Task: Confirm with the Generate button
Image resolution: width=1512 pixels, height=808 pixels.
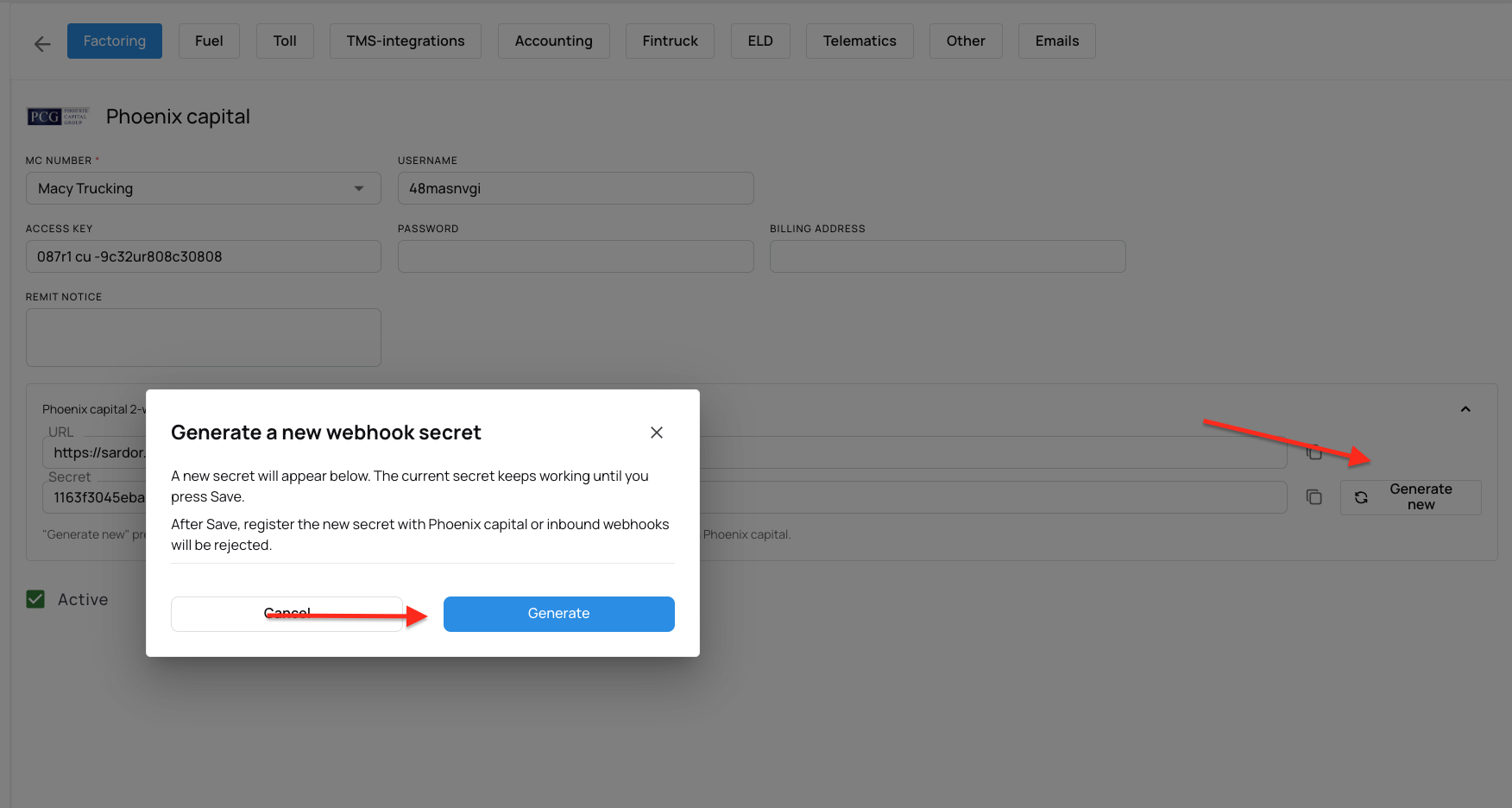Action: 559,614
